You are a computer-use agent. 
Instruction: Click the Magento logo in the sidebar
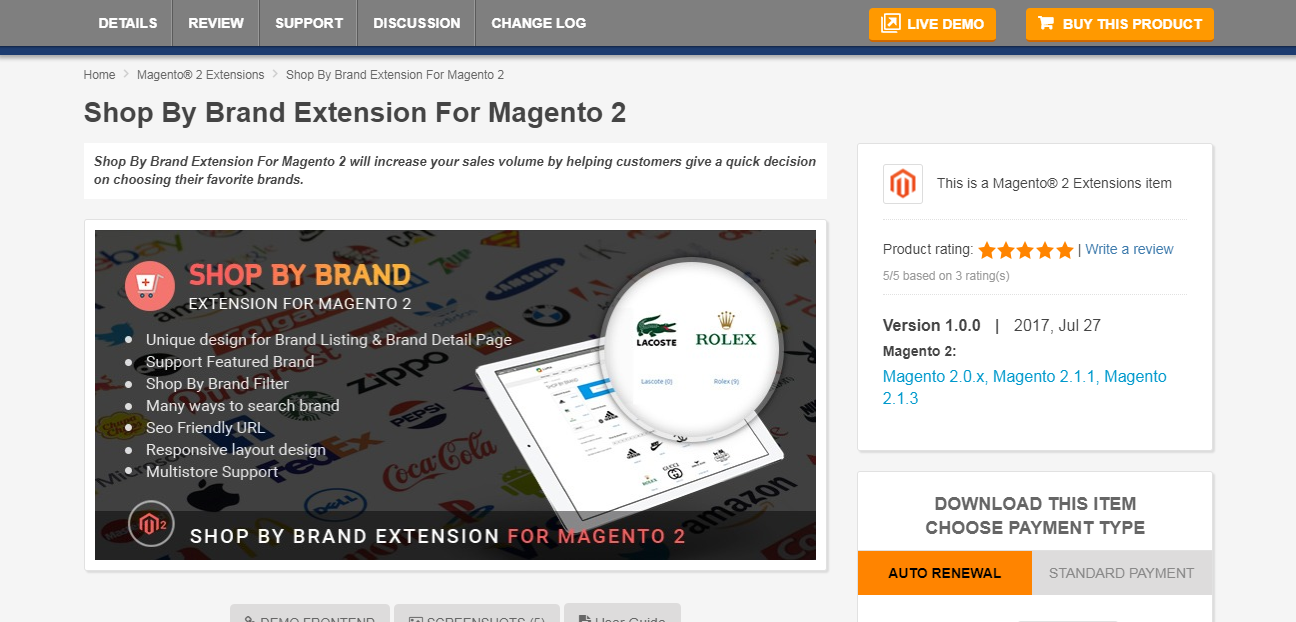tap(903, 184)
